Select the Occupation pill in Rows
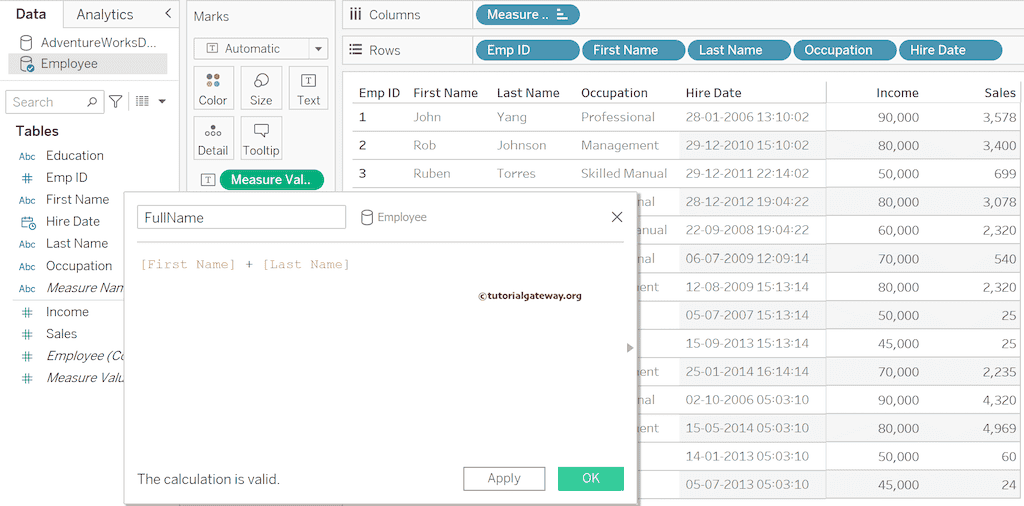Screen dimensions: 1024x506 [x=844, y=50]
